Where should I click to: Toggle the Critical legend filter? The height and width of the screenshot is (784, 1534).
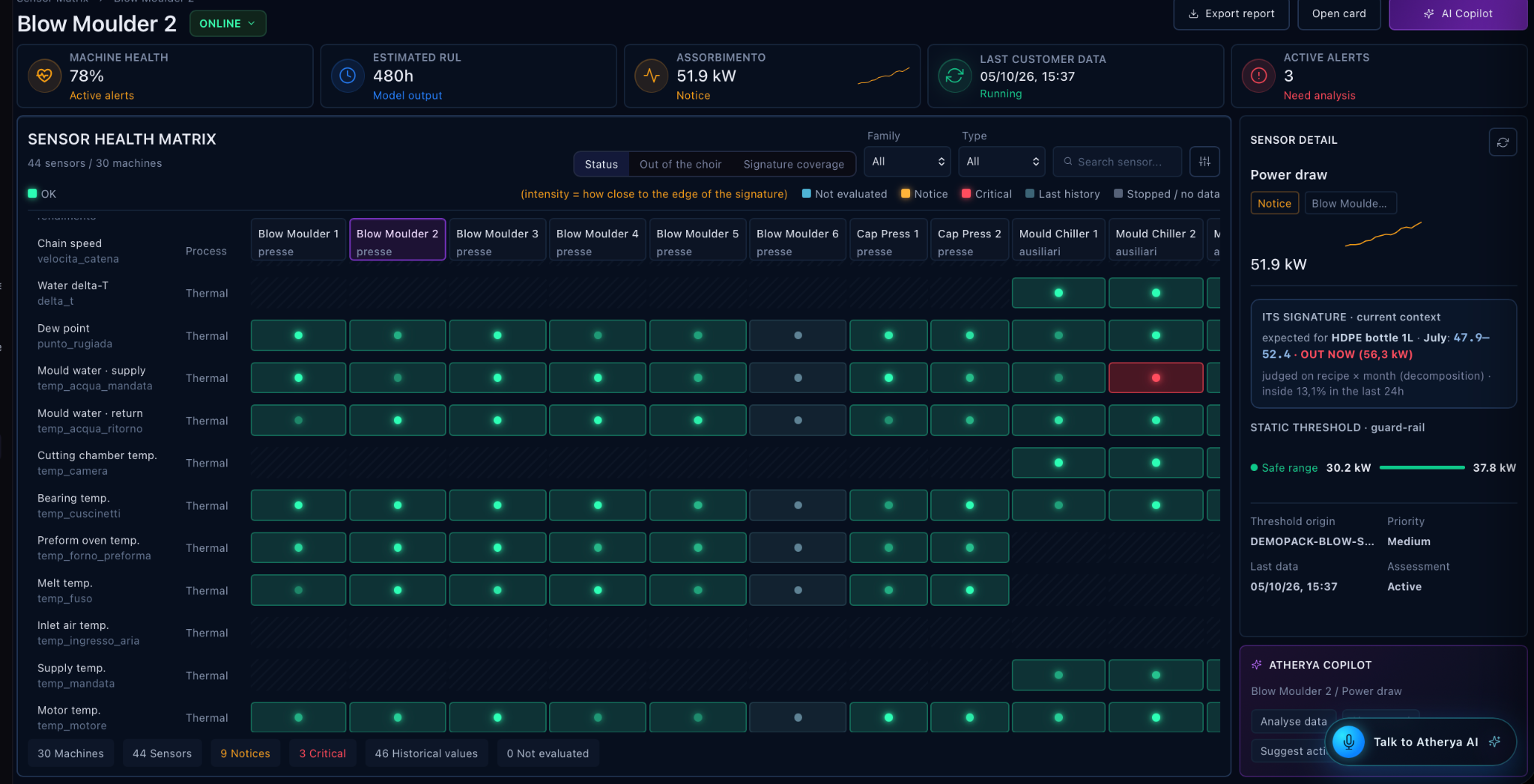coord(986,194)
